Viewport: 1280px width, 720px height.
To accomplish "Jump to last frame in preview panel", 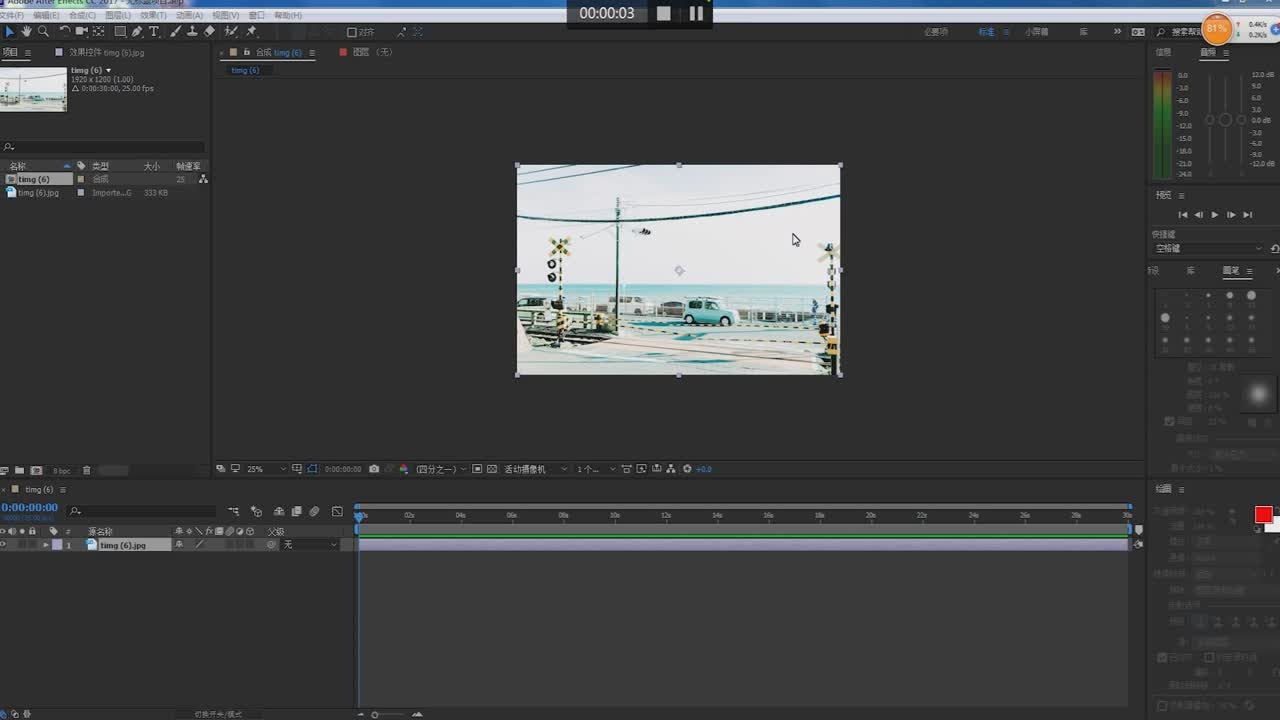I will click(1248, 215).
